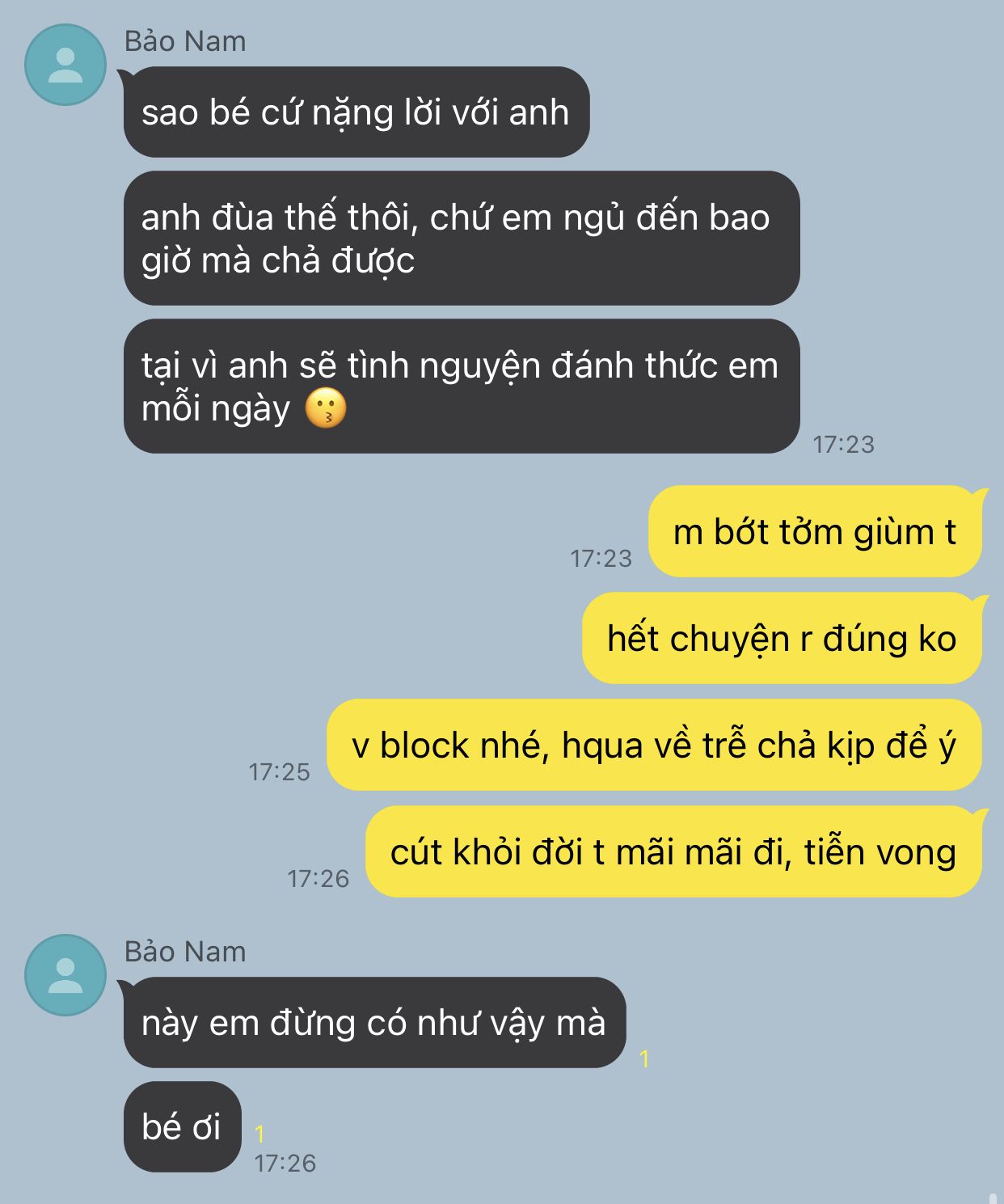1004x1204 pixels.
Task: Select message 'này em đừng có như vậy mà'
Action: click(374, 1022)
